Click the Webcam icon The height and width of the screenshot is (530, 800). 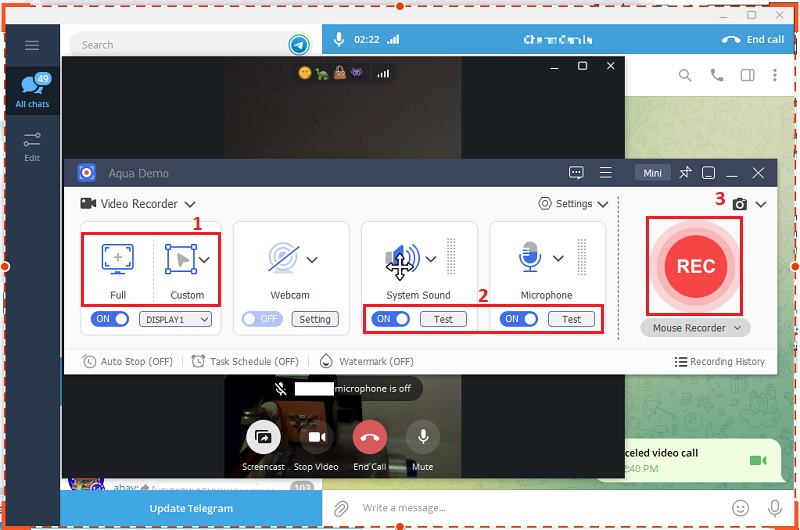click(283, 259)
